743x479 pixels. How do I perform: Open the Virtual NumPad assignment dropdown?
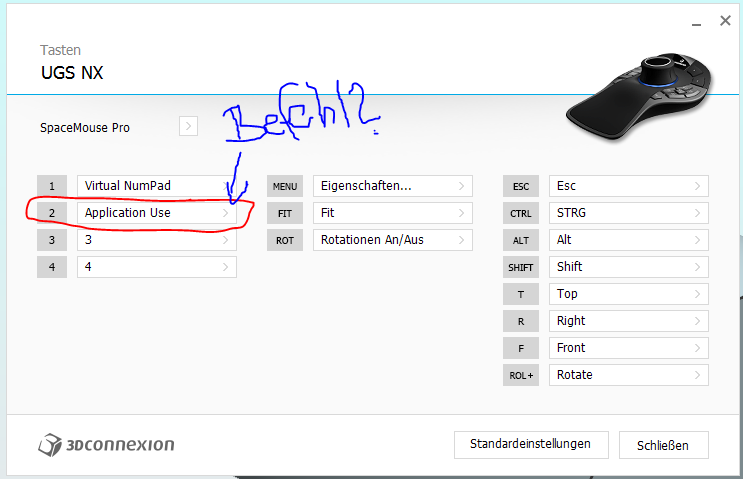coord(157,186)
